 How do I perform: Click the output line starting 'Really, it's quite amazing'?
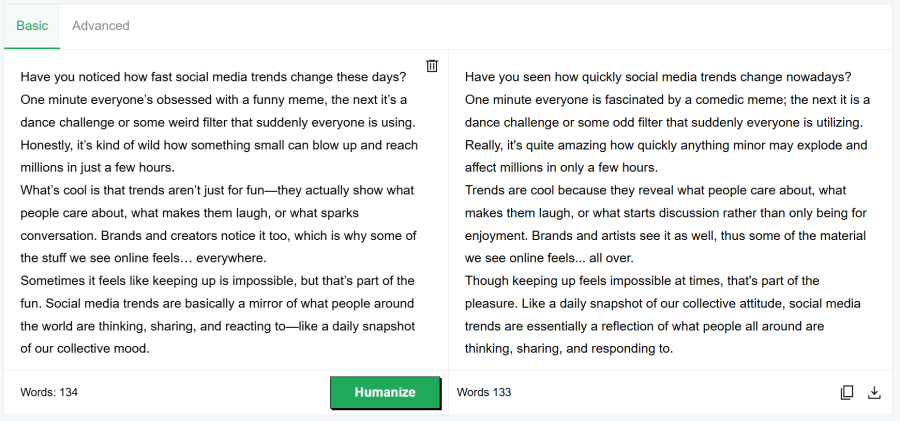point(666,145)
